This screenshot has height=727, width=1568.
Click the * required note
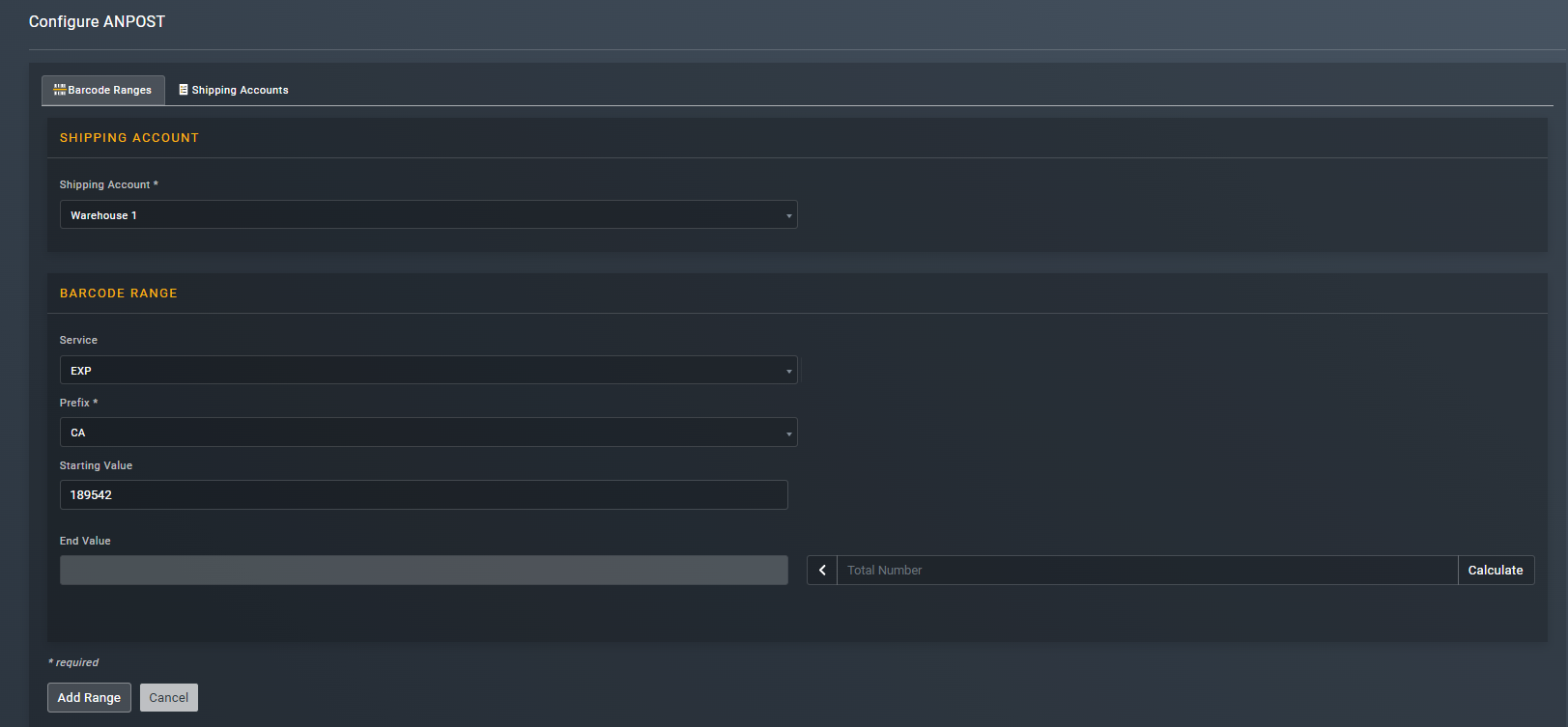coord(73,662)
